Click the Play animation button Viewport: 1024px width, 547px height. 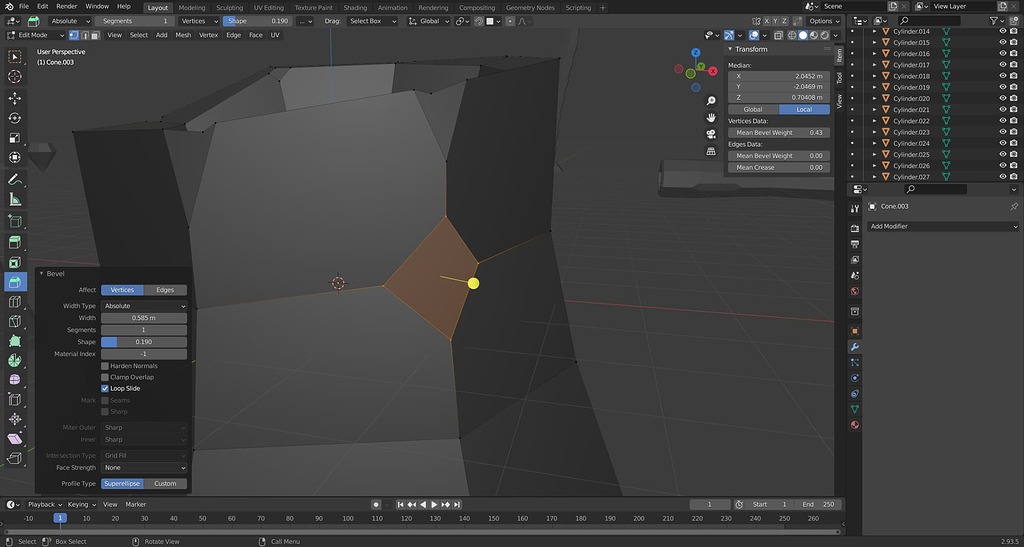(434, 505)
